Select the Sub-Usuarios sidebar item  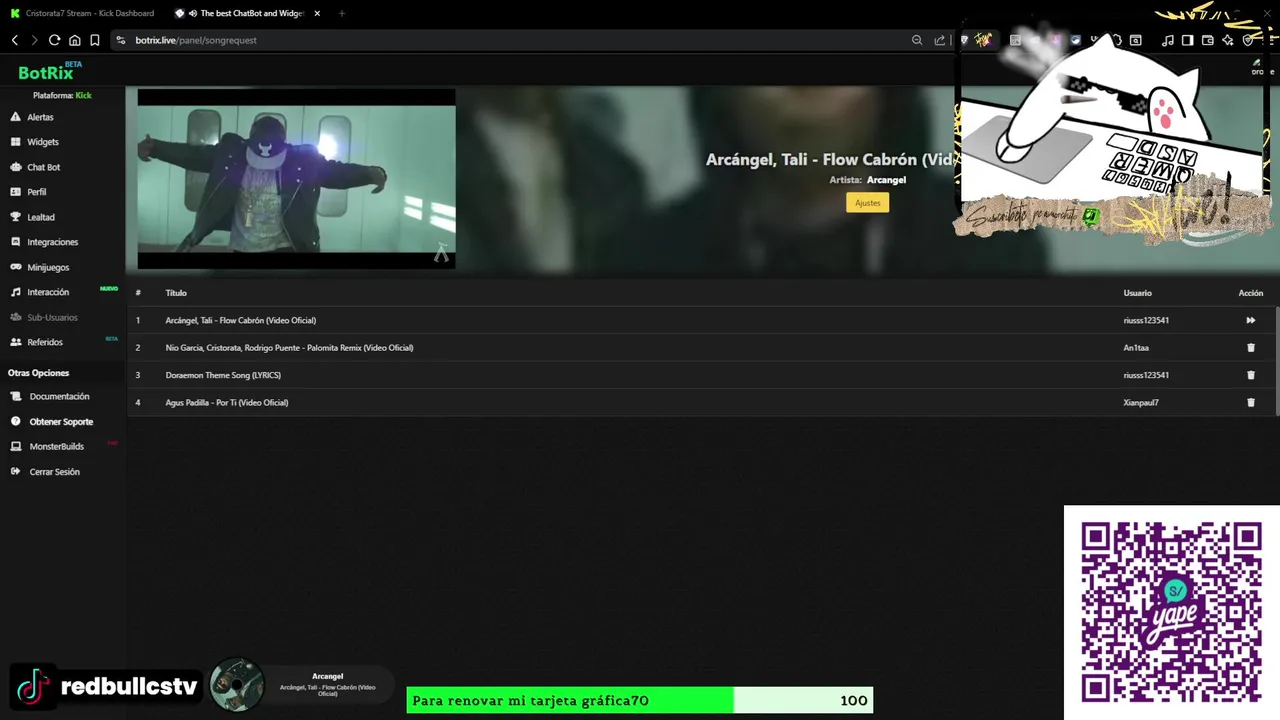[52, 317]
